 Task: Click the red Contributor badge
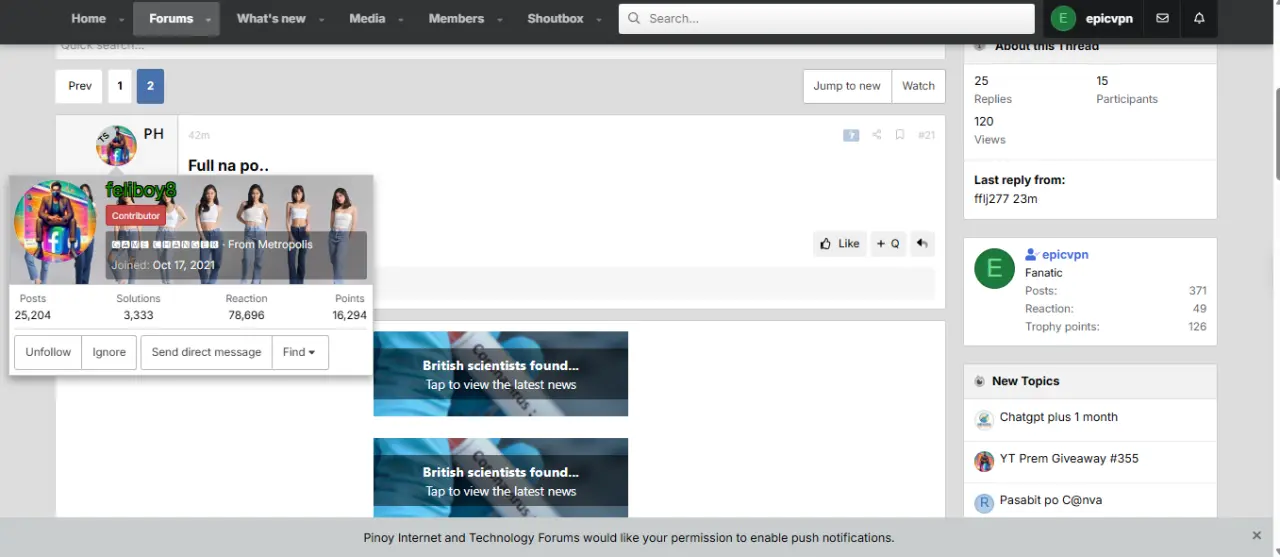point(136,215)
